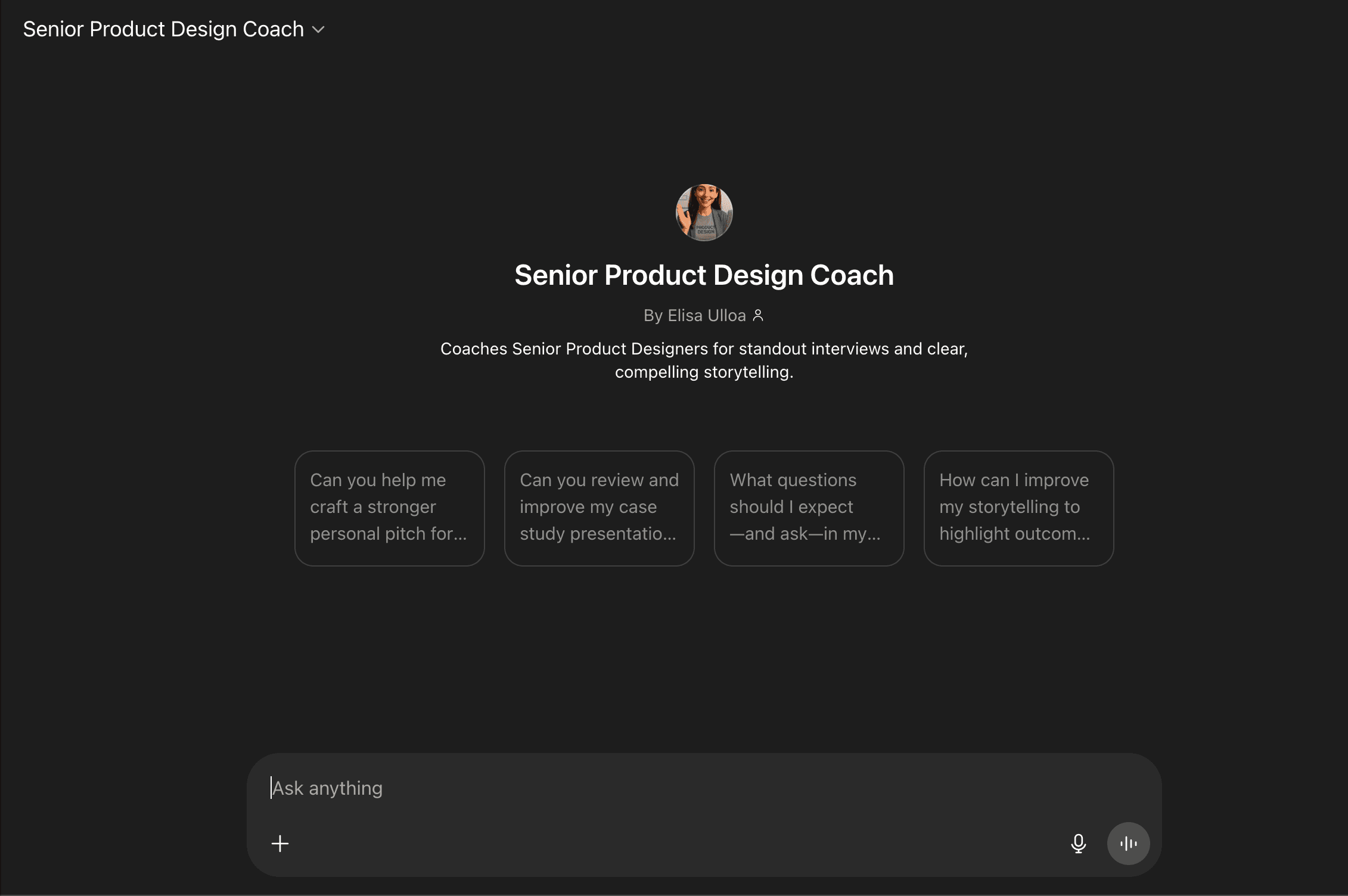This screenshot has width=1348, height=896.
Task: Expand chevron next to top-left GPT title
Action: (x=319, y=30)
